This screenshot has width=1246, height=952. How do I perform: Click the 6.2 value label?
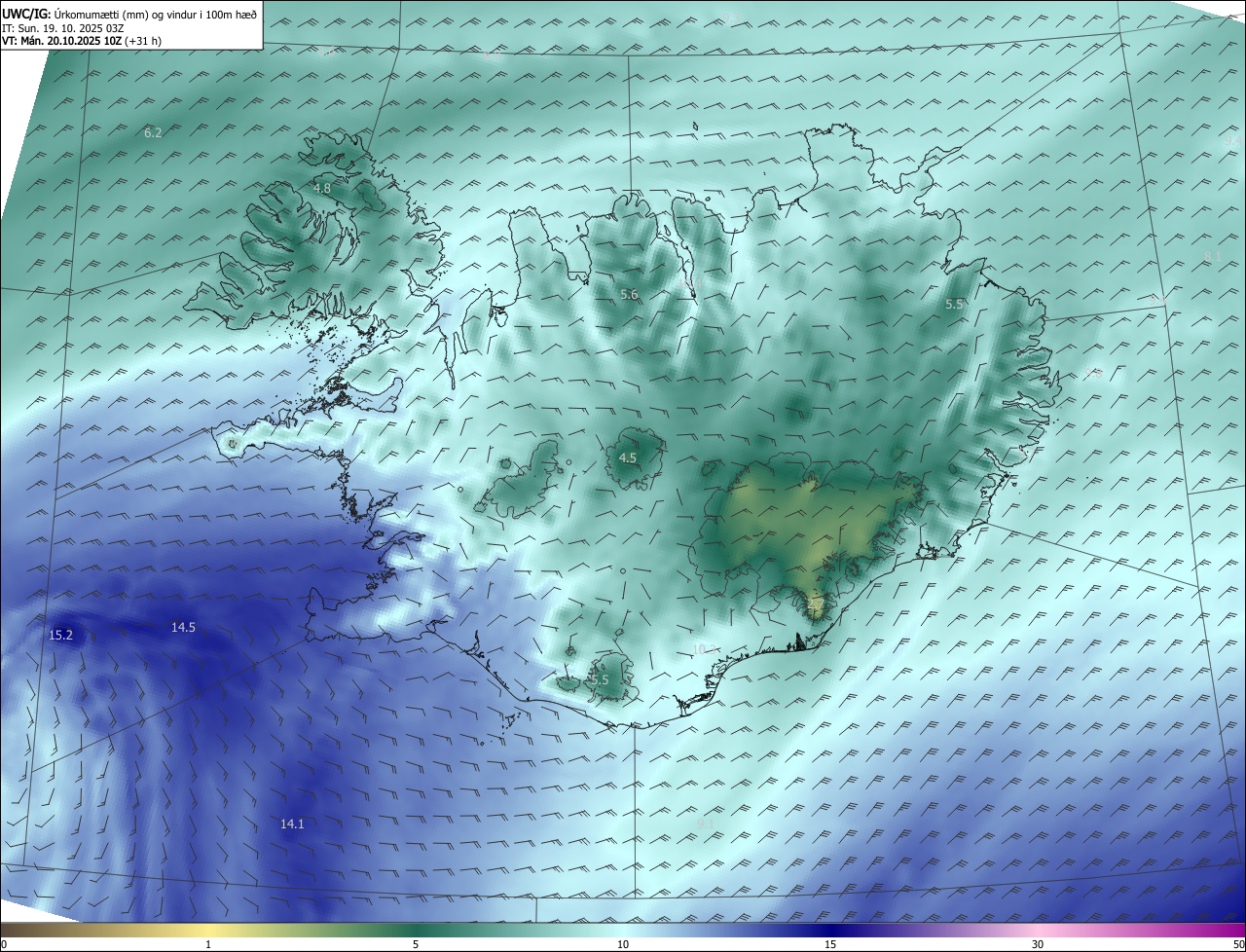(x=153, y=132)
